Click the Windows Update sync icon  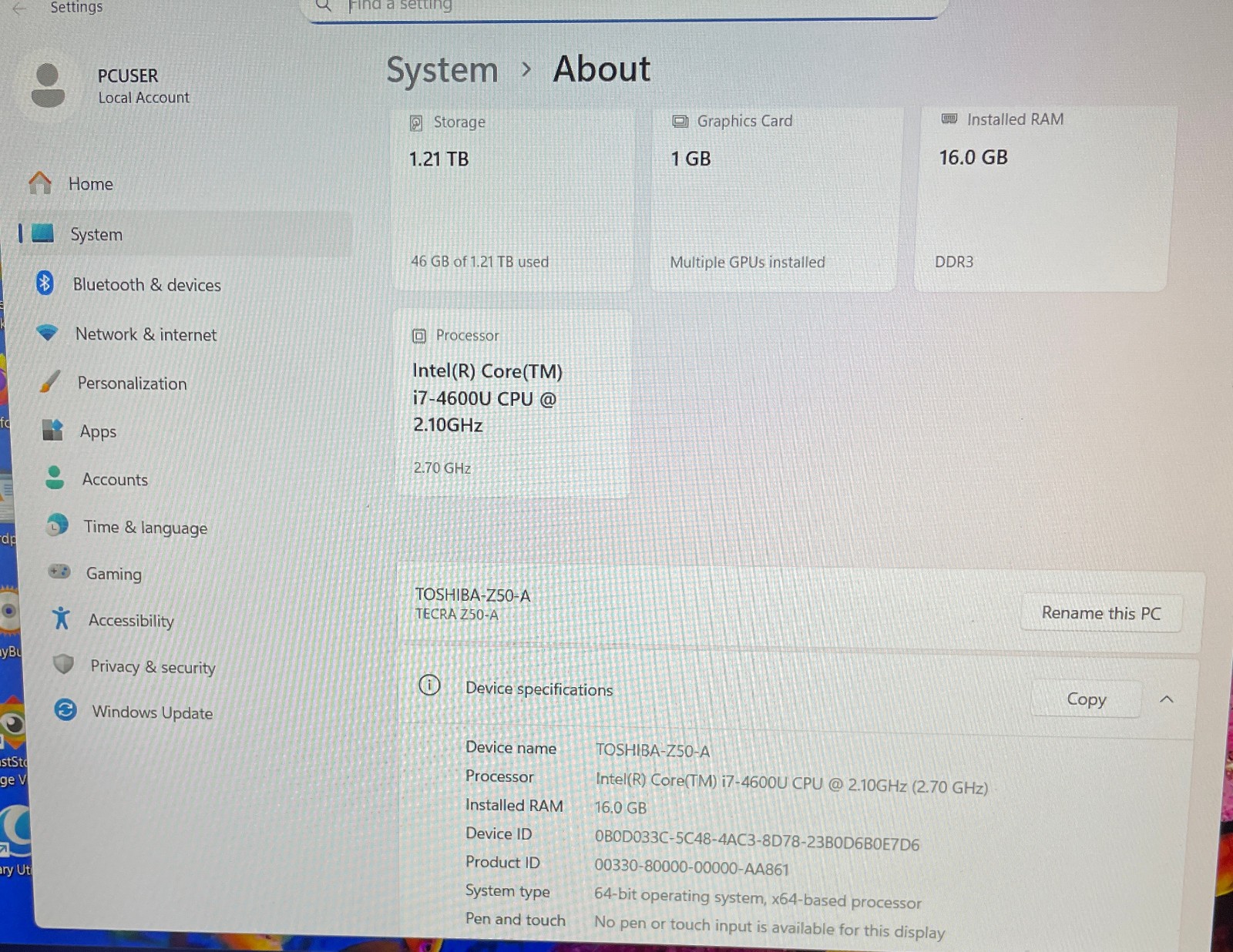(x=66, y=709)
